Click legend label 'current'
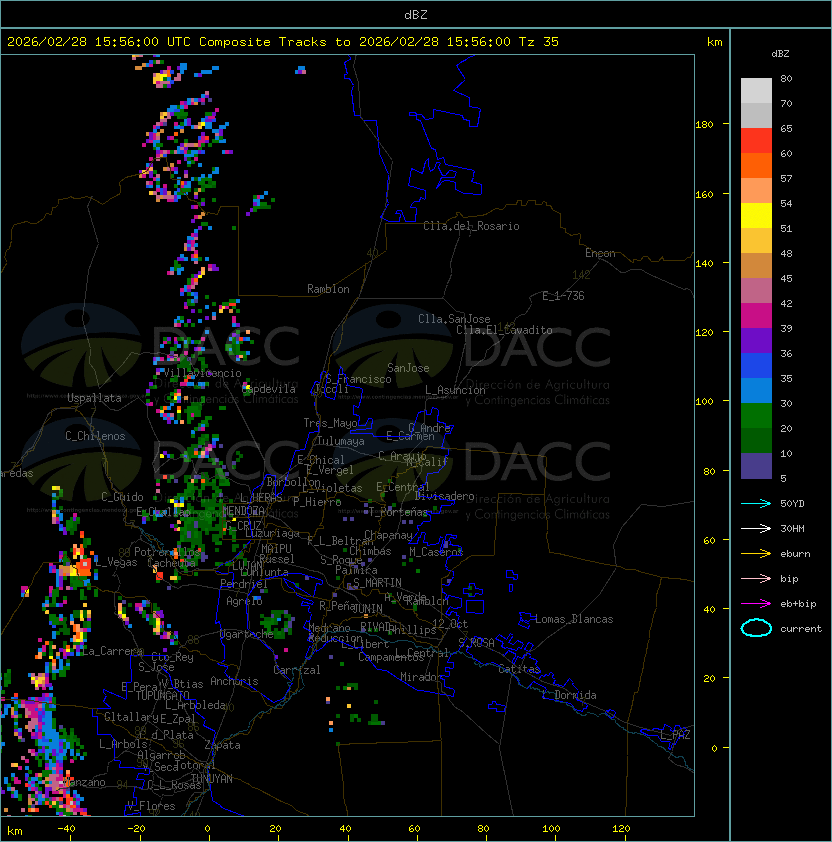The width and height of the screenshot is (832, 842). coord(801,629)
